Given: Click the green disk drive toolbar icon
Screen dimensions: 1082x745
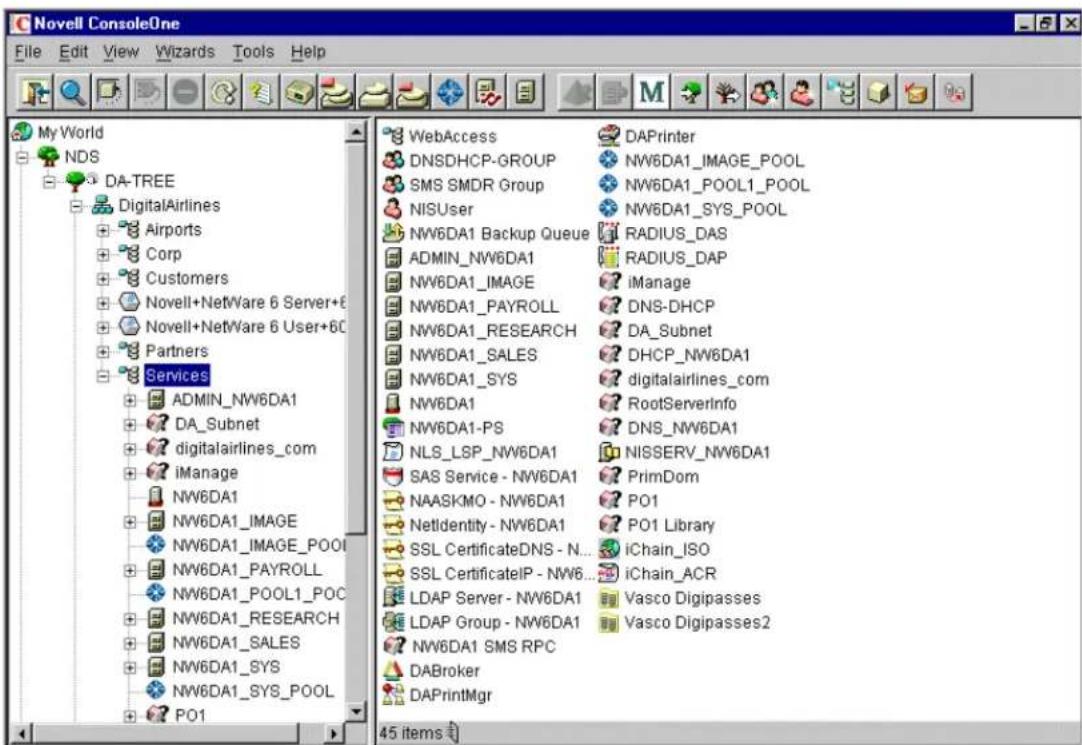Looking at the screenshot, I should pos(299,92).
